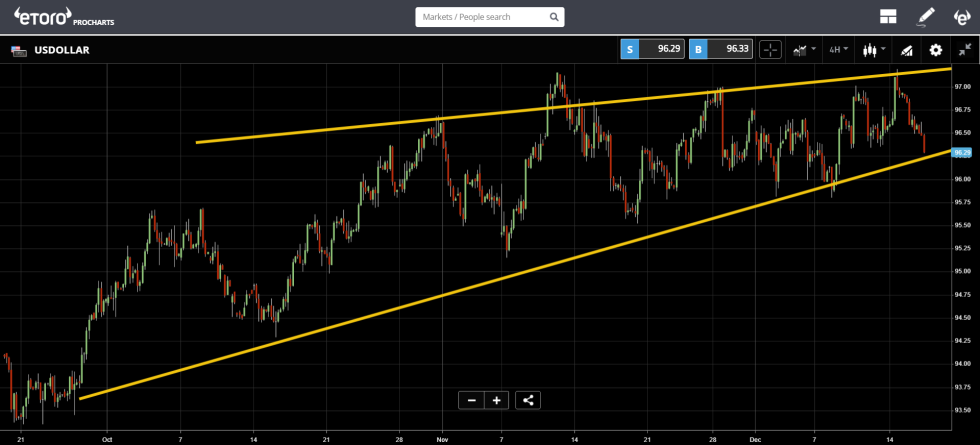Click the current price label 96.29 on axis
980x445 pixels.
962,153
